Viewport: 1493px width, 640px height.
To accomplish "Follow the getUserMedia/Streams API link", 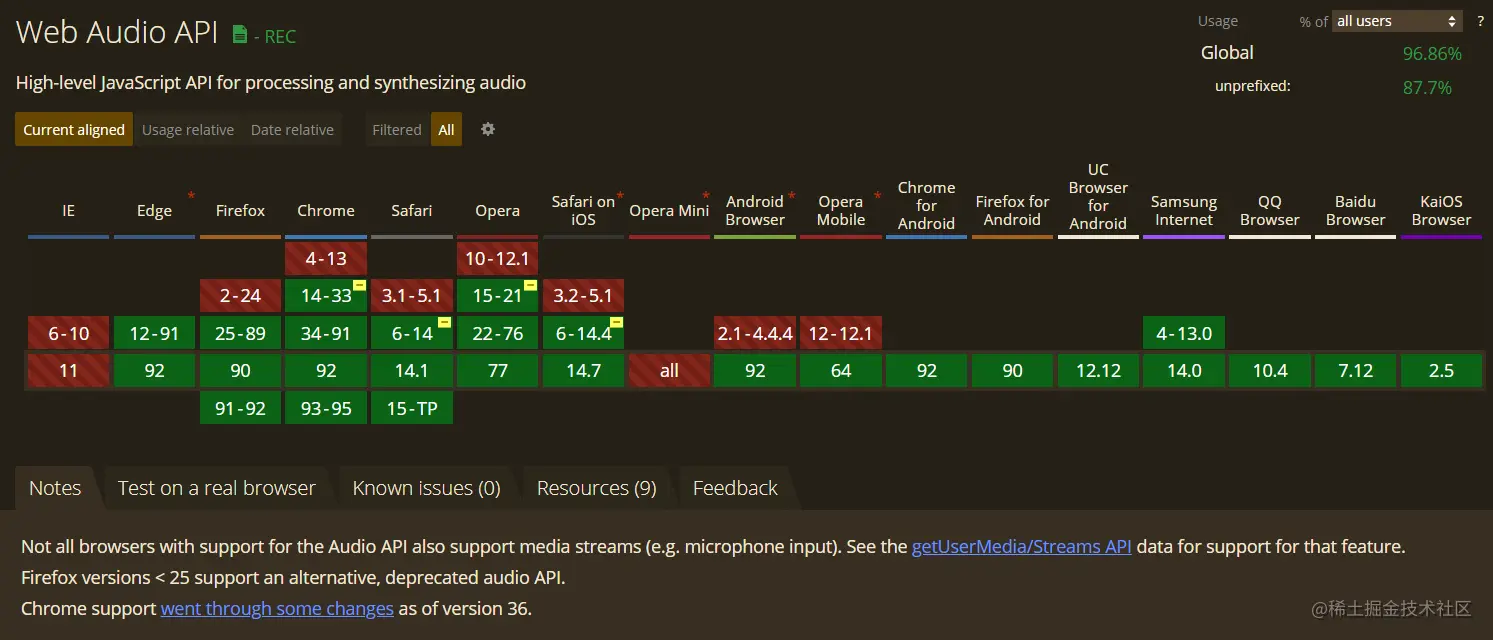I will (1022, 547).
